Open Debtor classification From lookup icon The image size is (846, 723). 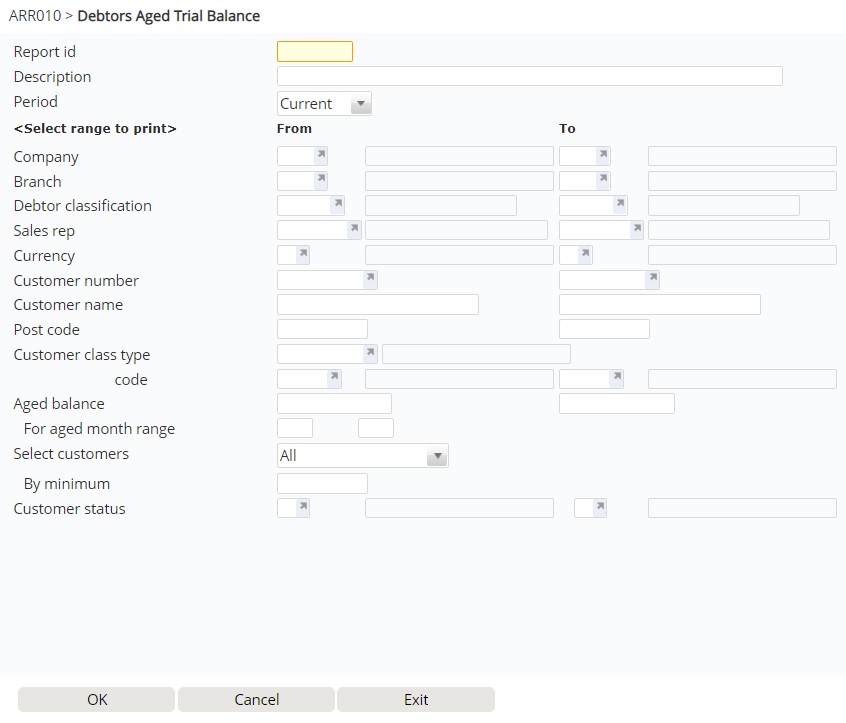(337, 205)
